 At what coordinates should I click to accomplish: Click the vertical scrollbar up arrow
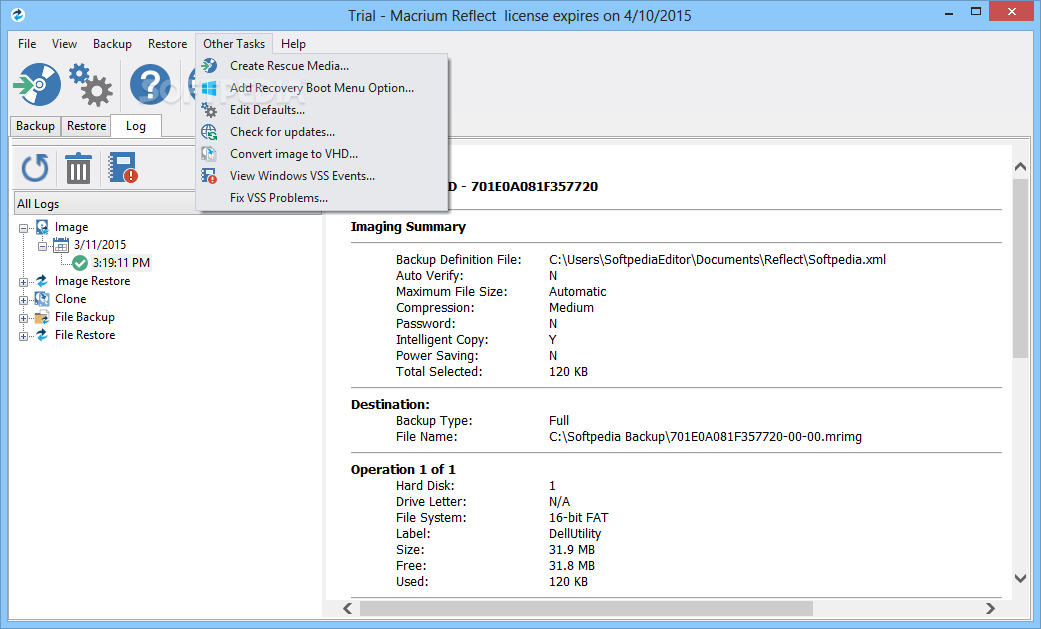[x=1020, y=167]
